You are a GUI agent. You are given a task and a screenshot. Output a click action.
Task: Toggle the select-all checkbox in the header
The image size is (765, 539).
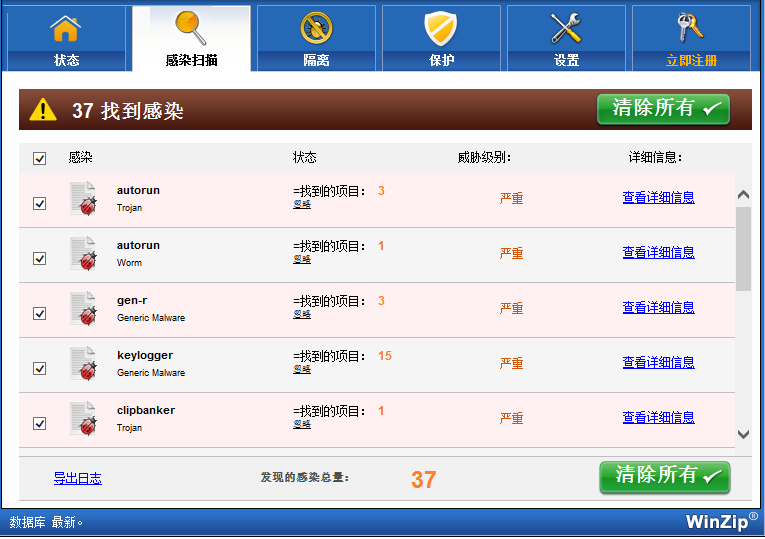(40, 159)
